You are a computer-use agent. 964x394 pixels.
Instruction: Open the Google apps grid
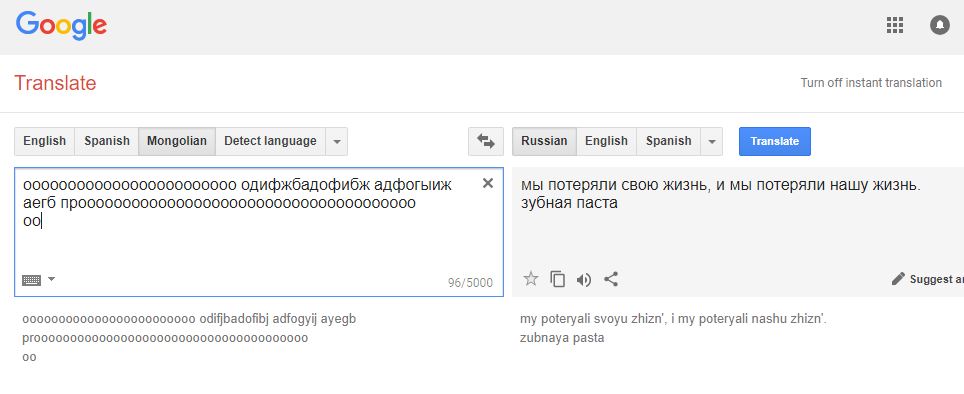click(x=895, y=25)
